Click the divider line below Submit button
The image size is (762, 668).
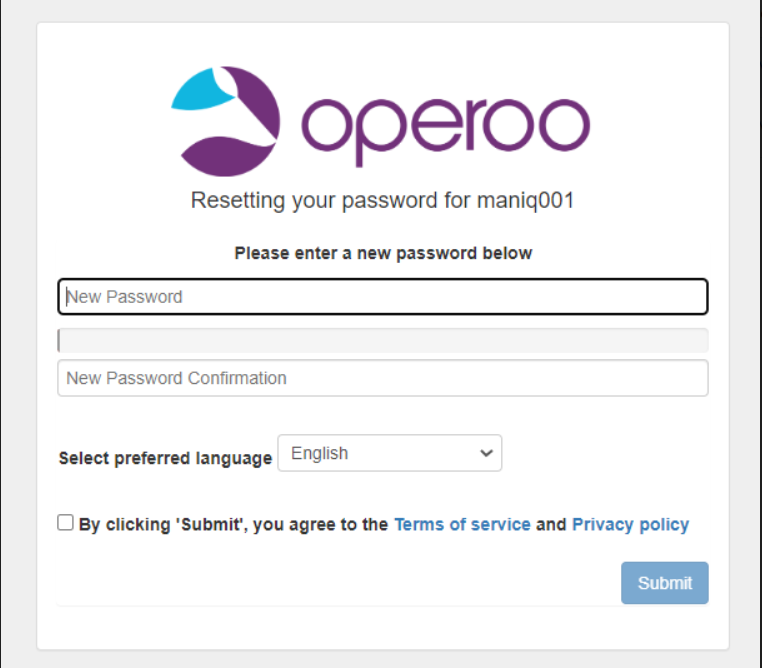pyautogui.click(x=383, y=606)
